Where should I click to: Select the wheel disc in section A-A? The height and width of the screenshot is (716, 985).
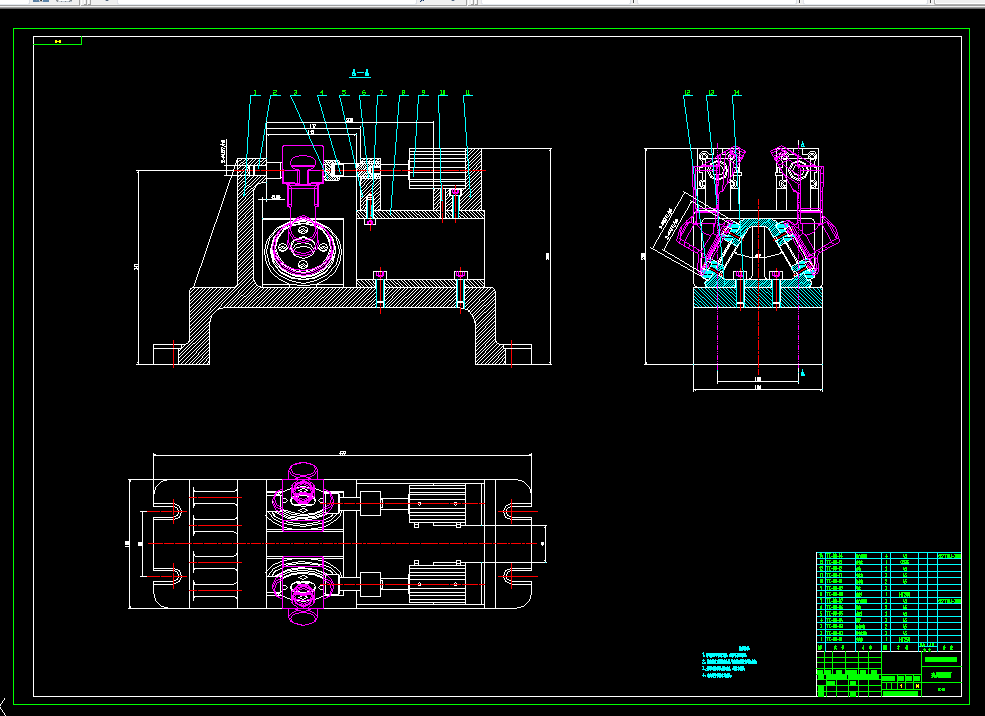click(x=303, y=248)
